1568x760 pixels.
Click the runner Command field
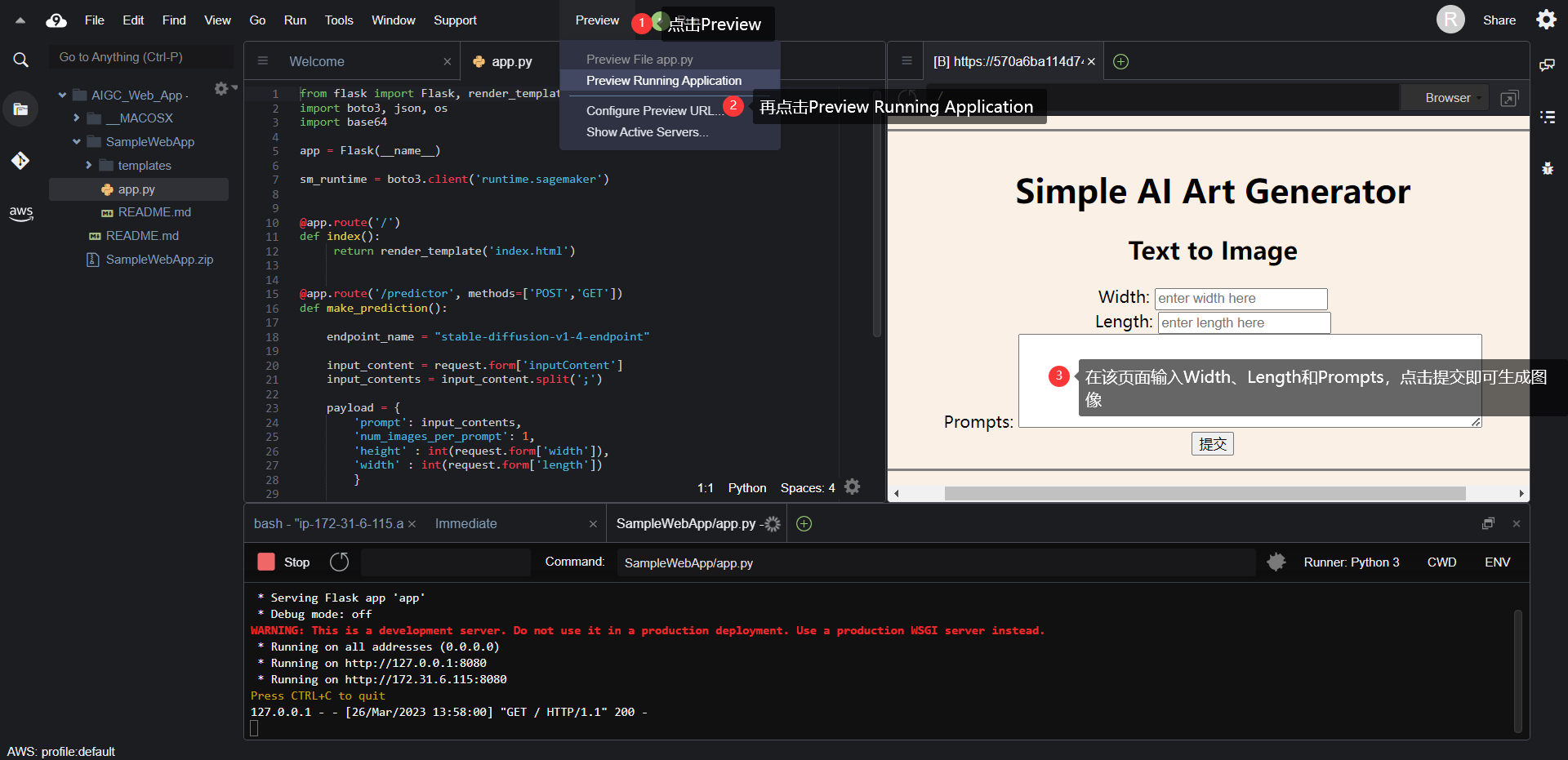coord(936,562)
